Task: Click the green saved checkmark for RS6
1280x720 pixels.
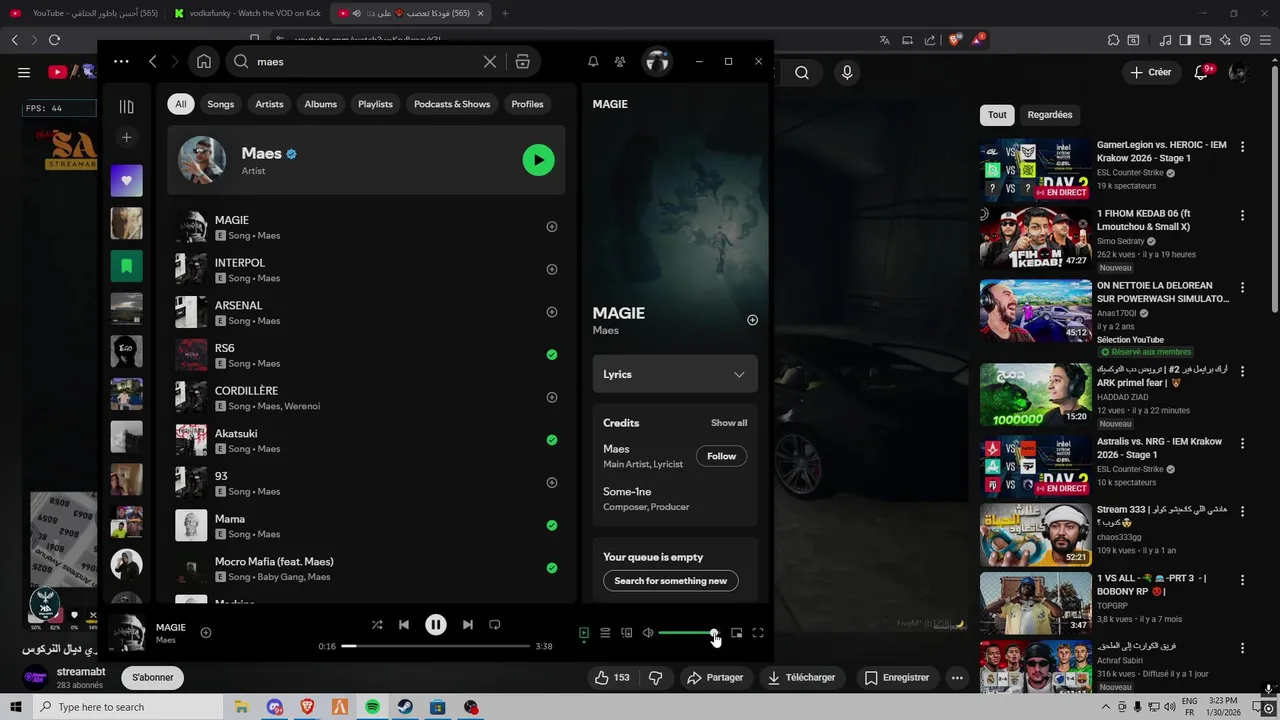Action: click(552, 354)
